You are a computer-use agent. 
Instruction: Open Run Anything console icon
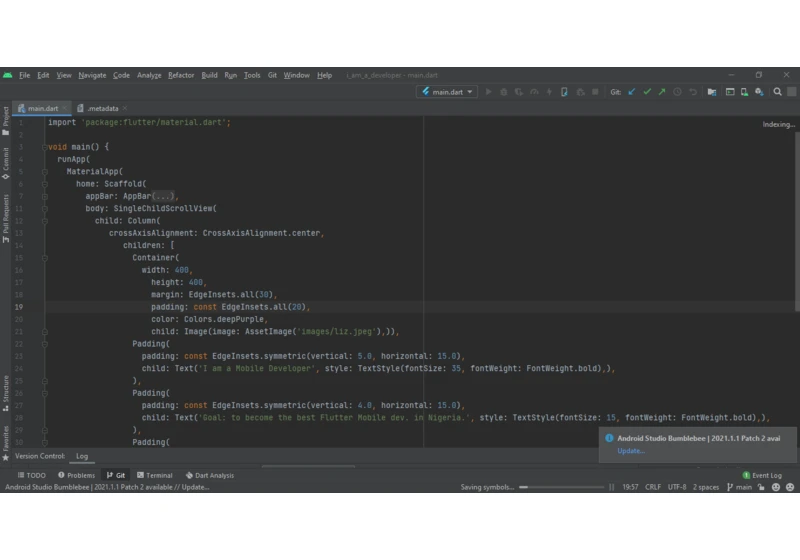tap(730, 92)
